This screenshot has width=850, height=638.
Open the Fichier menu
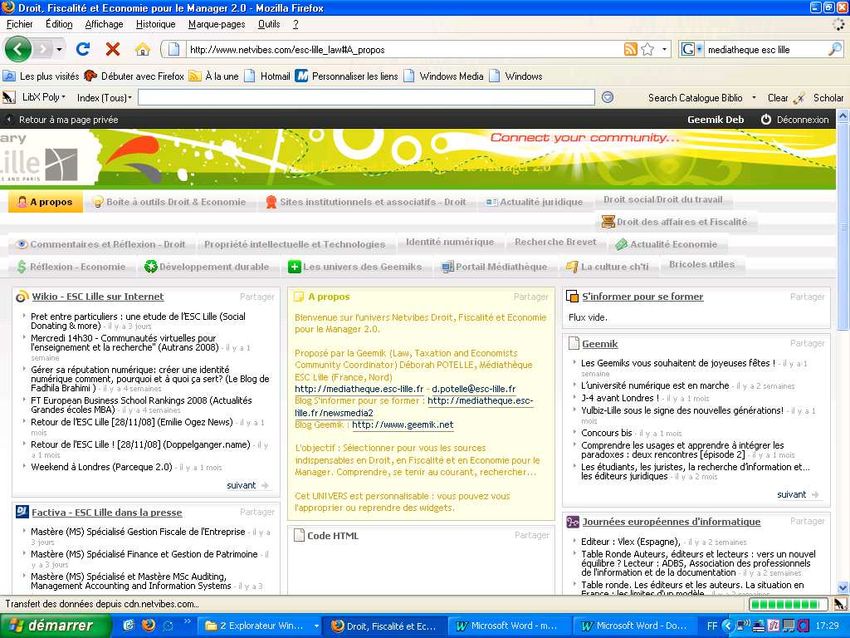20,24
